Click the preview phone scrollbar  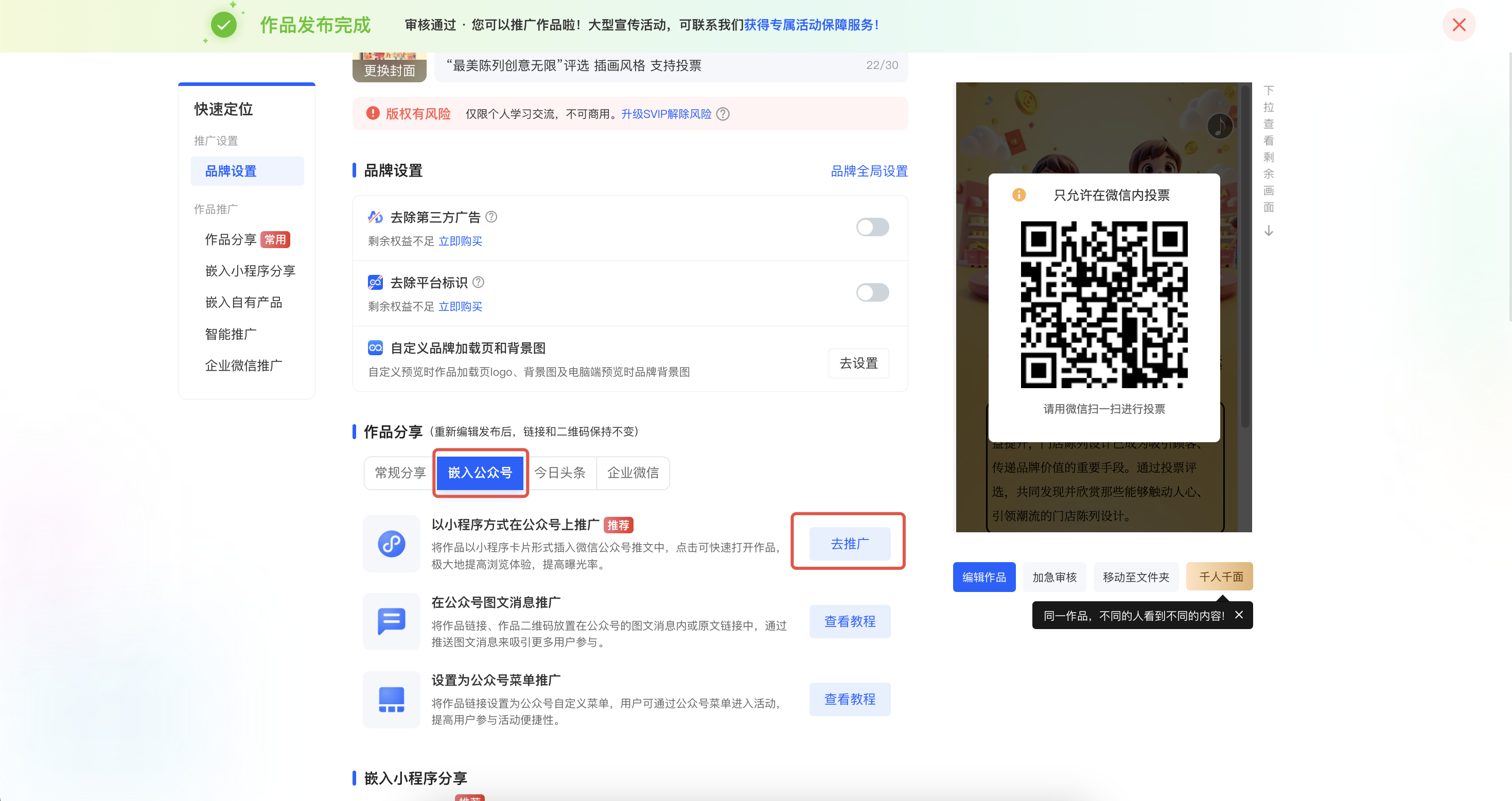pyautogui.click(x=1245, y=257)
